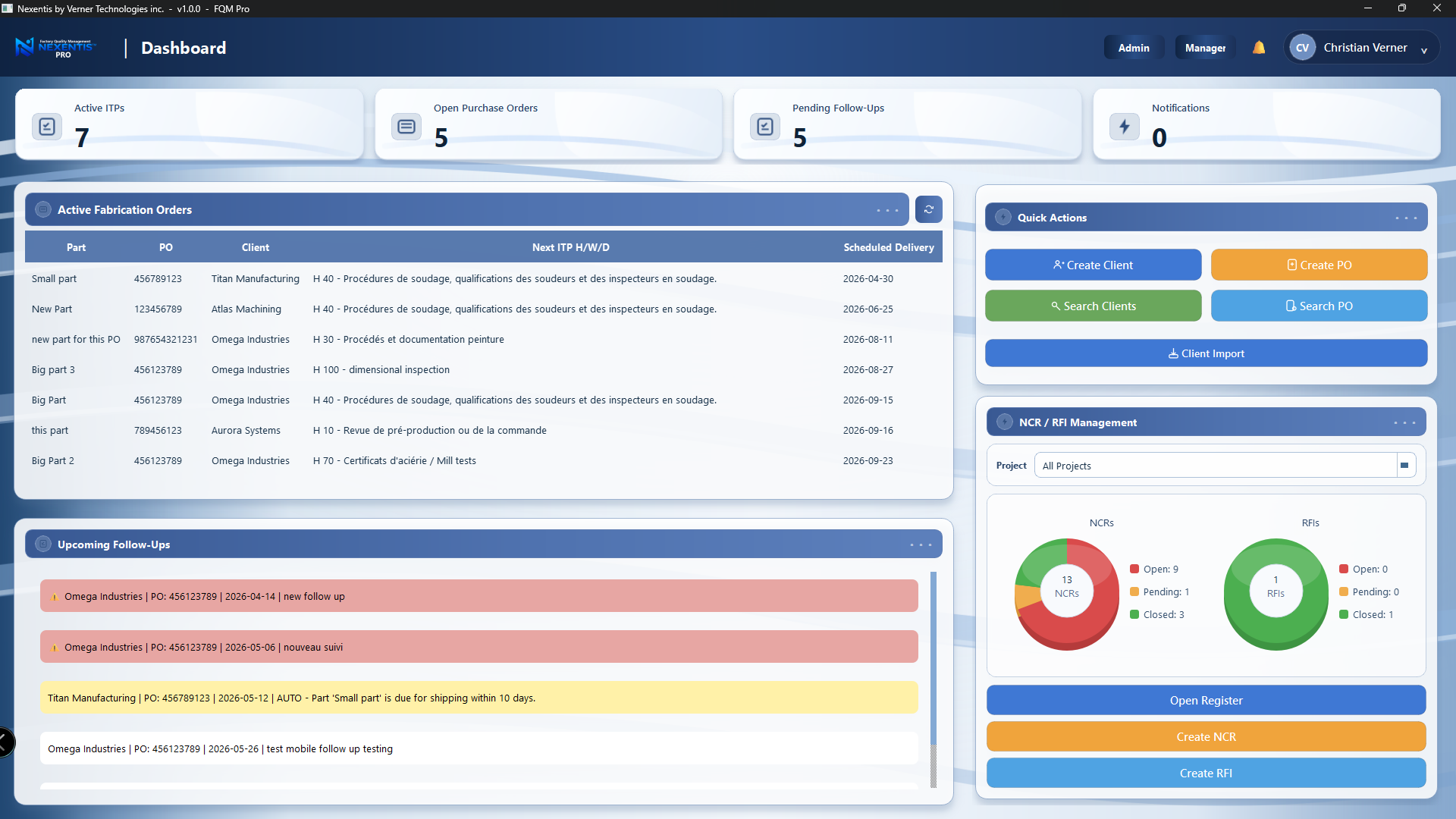This screenshot has height=819, width=1456.
Task: Expand the Christian Verner user menu
Action: pyautogui.click(x=1424, y=49)
